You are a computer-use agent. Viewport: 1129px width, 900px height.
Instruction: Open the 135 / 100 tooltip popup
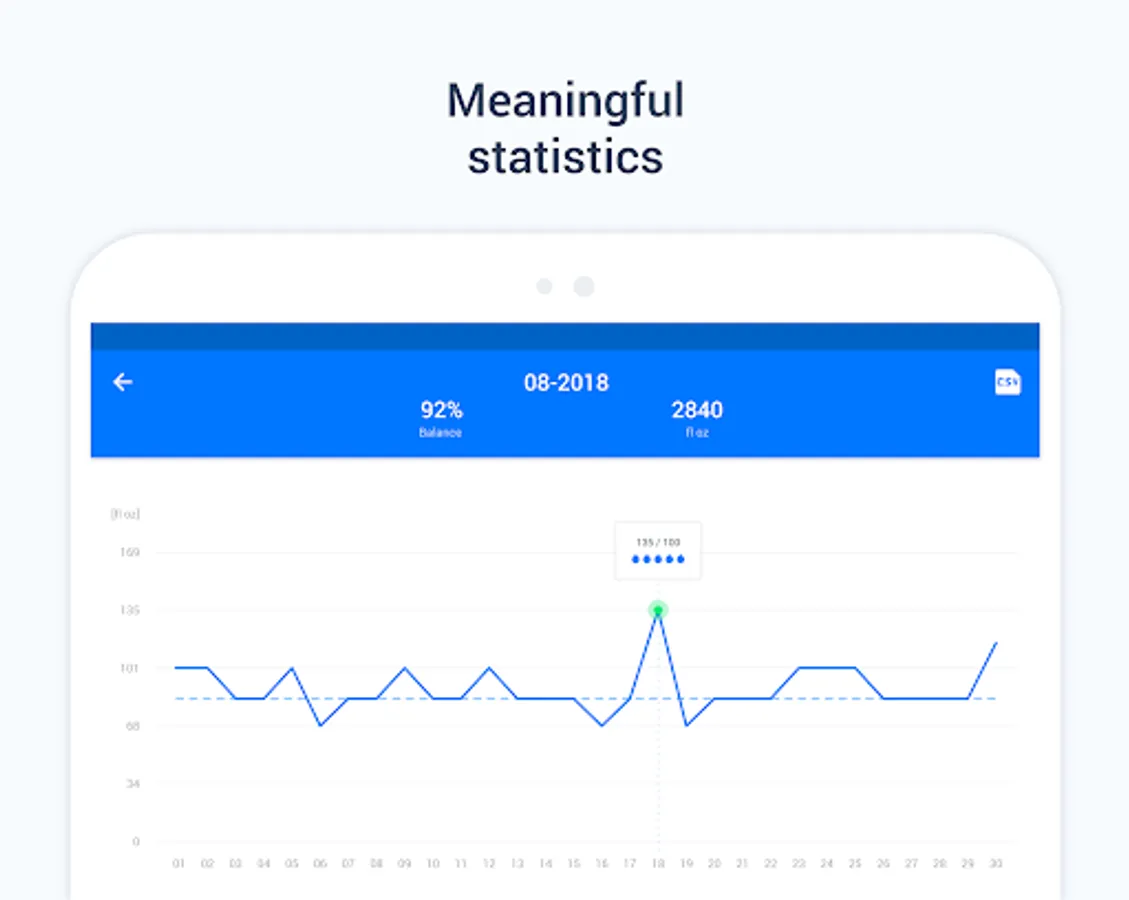coord(657,551)
